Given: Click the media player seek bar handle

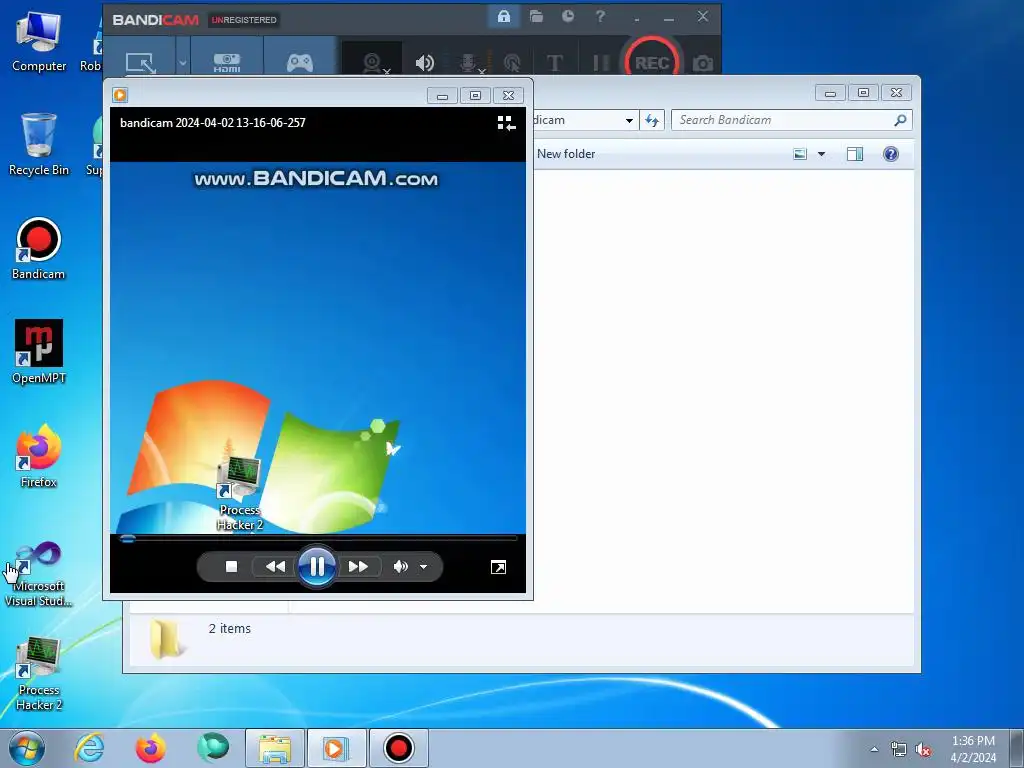Looking at the screenshot, I should tap(127, 539).
